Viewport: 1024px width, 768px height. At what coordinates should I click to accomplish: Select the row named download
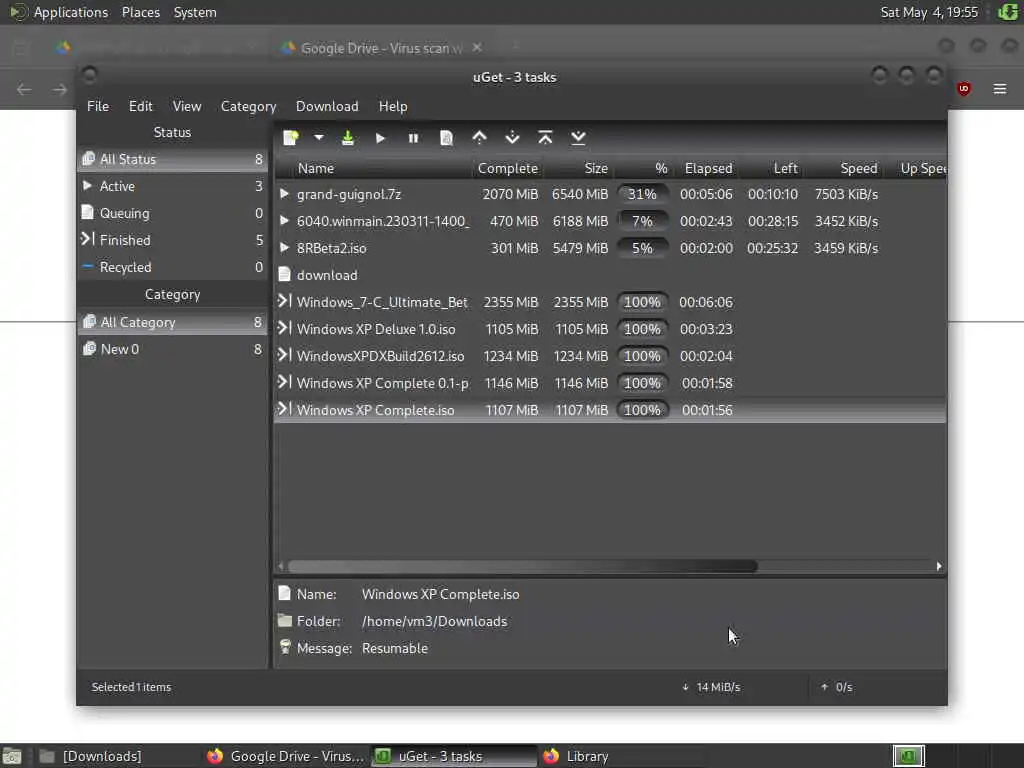[610, 275]
